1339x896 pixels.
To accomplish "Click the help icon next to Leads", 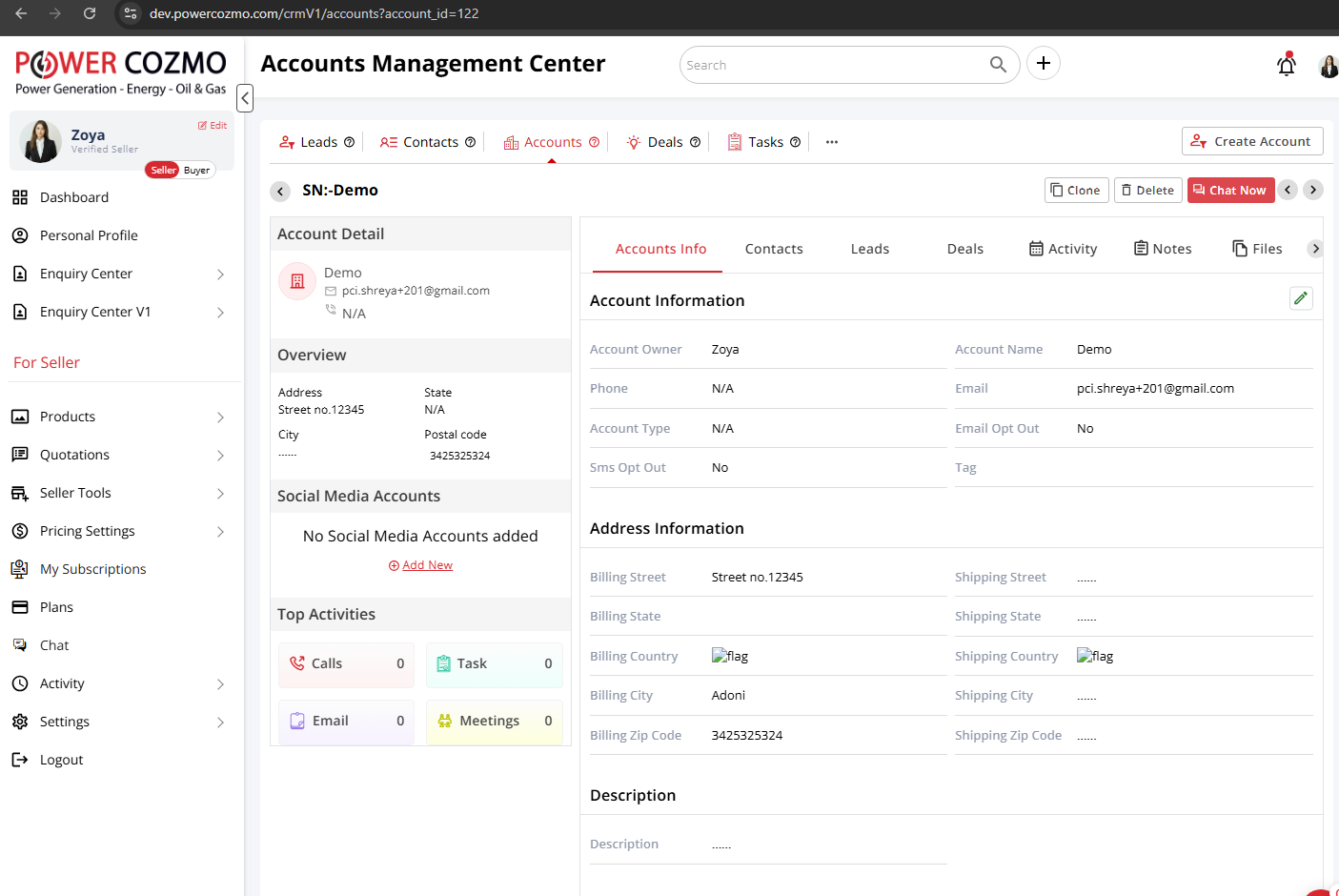I will [x=349, y=142].
